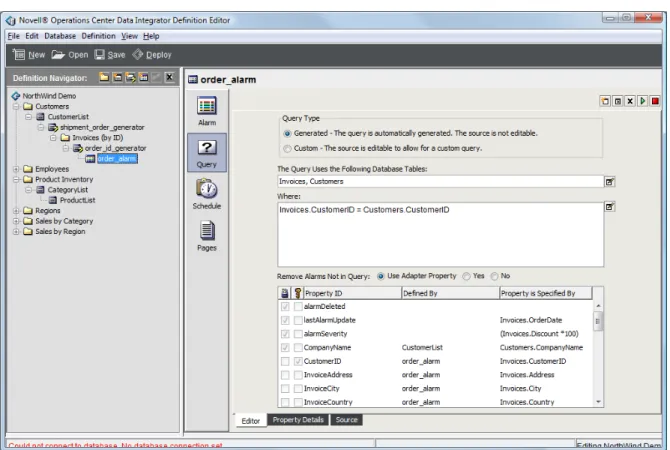This screenshot has width=670, height=450.
Task: Click the Novell application icon in title bar
Action: (11, 20)
